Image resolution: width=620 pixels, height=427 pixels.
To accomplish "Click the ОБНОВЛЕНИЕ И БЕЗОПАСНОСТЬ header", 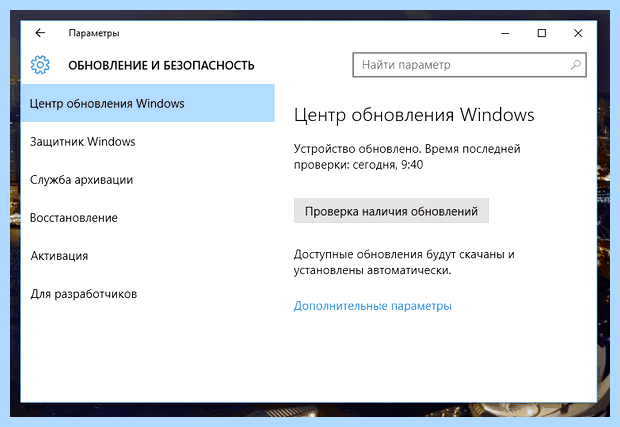I will coord(161,65).
